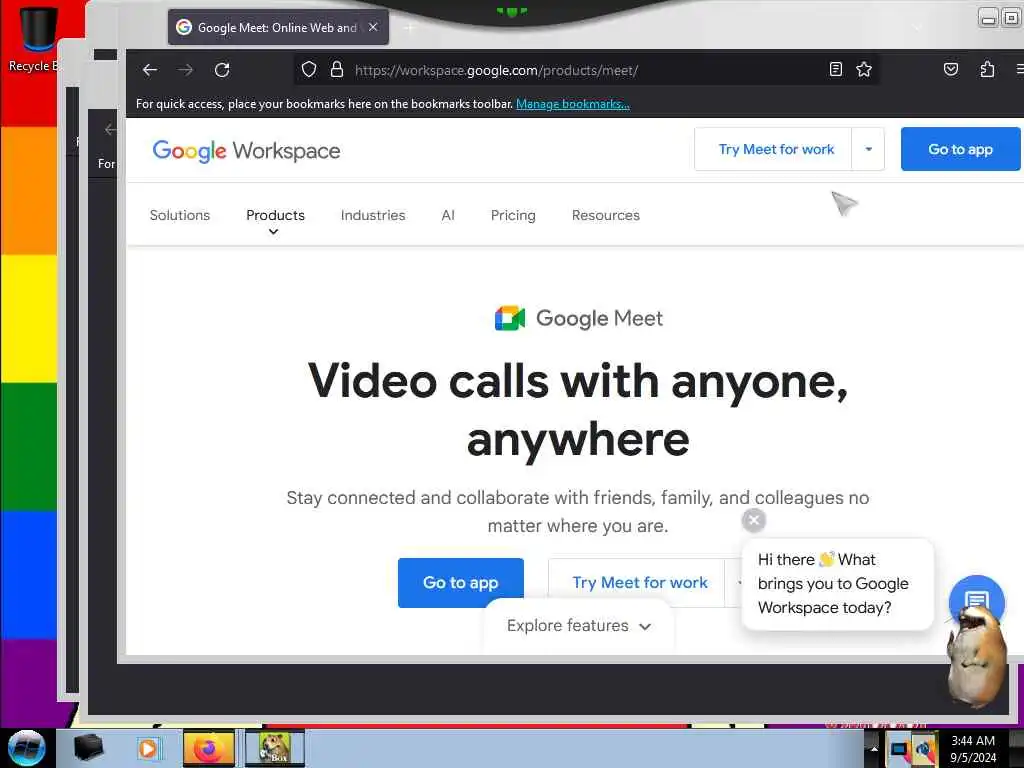Open the Manage bookmarks link
The image size is (1024, 768).
coord(573,104)
